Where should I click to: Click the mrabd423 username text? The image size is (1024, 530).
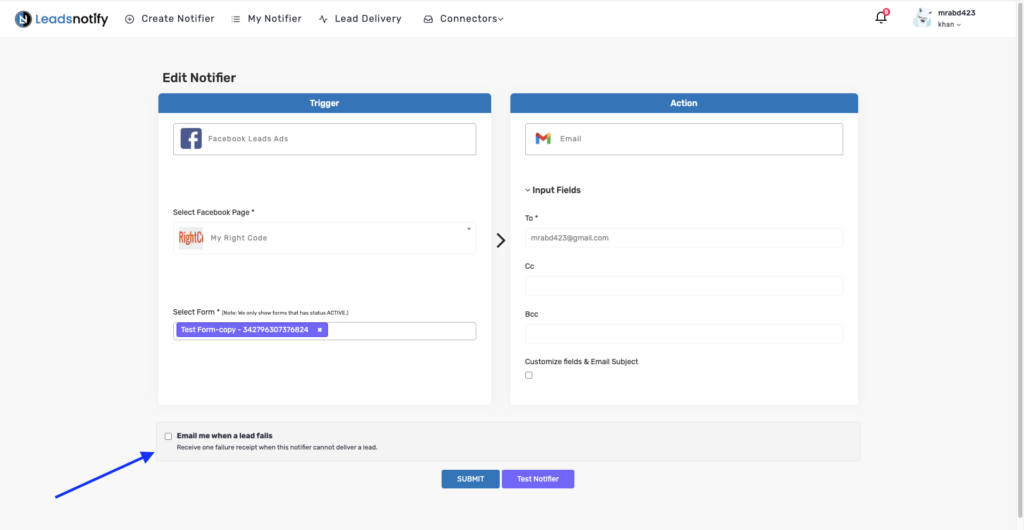point(957,12)
